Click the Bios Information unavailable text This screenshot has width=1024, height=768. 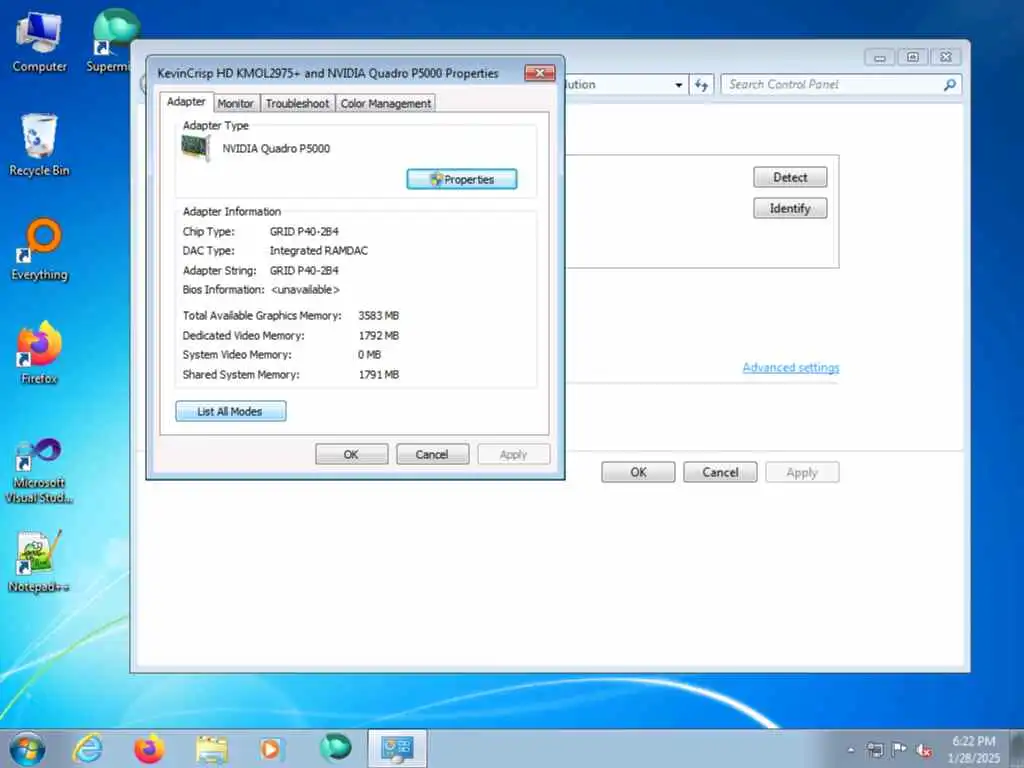(x=305, y=290)
